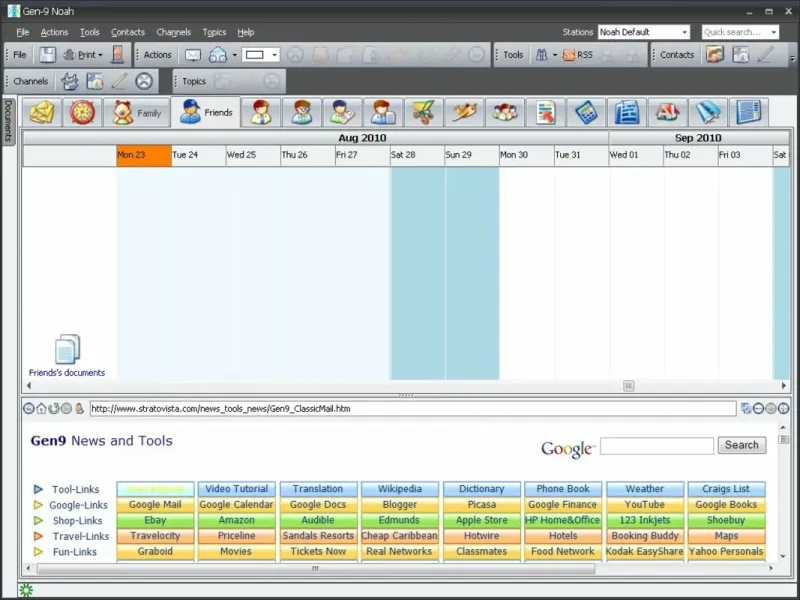This screenshot has height=600, width=800.
Task: Select the airplane travel tab icon
Action: 464,112
